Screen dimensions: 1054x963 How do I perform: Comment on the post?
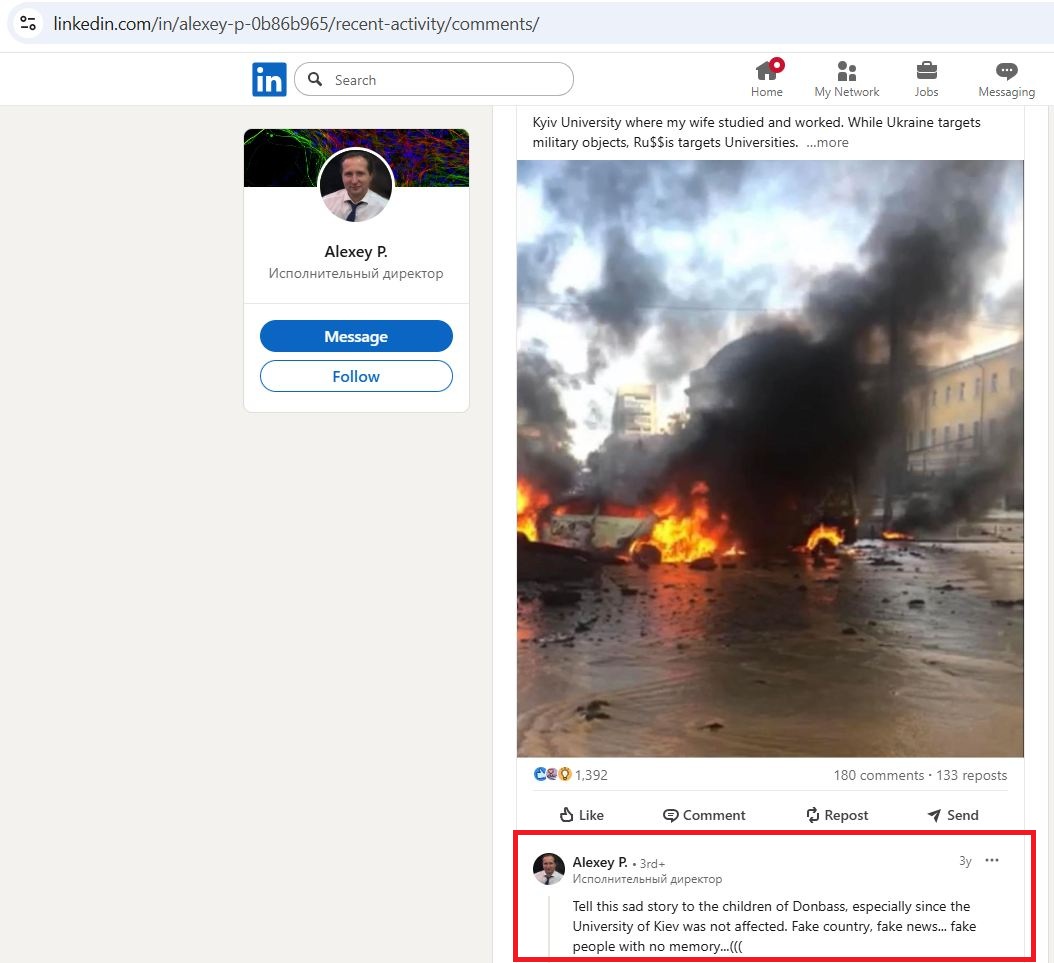(x=704, y=815)
